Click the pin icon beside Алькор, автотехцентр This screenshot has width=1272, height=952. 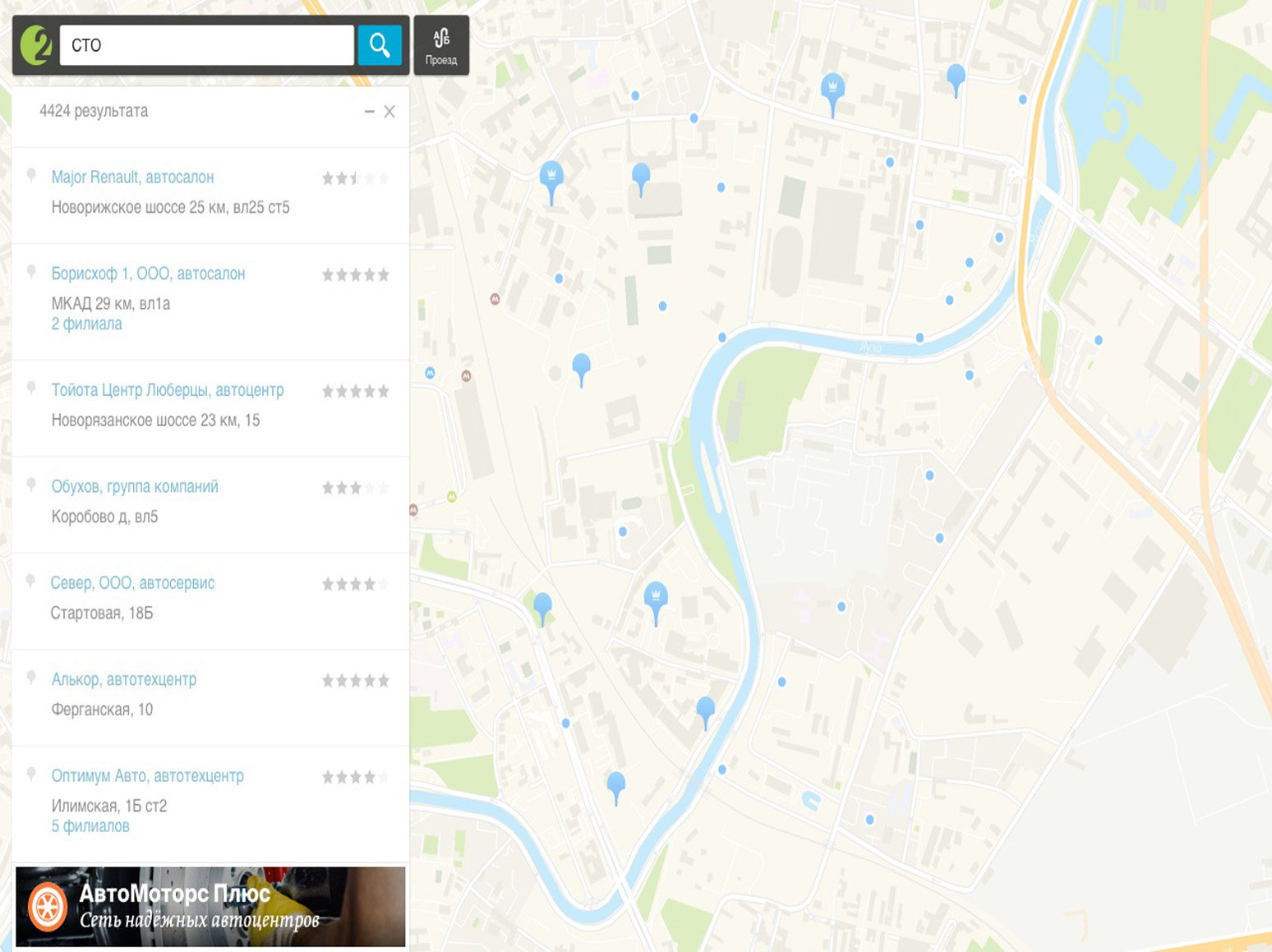pyautogui.click(x=31, y=678)
